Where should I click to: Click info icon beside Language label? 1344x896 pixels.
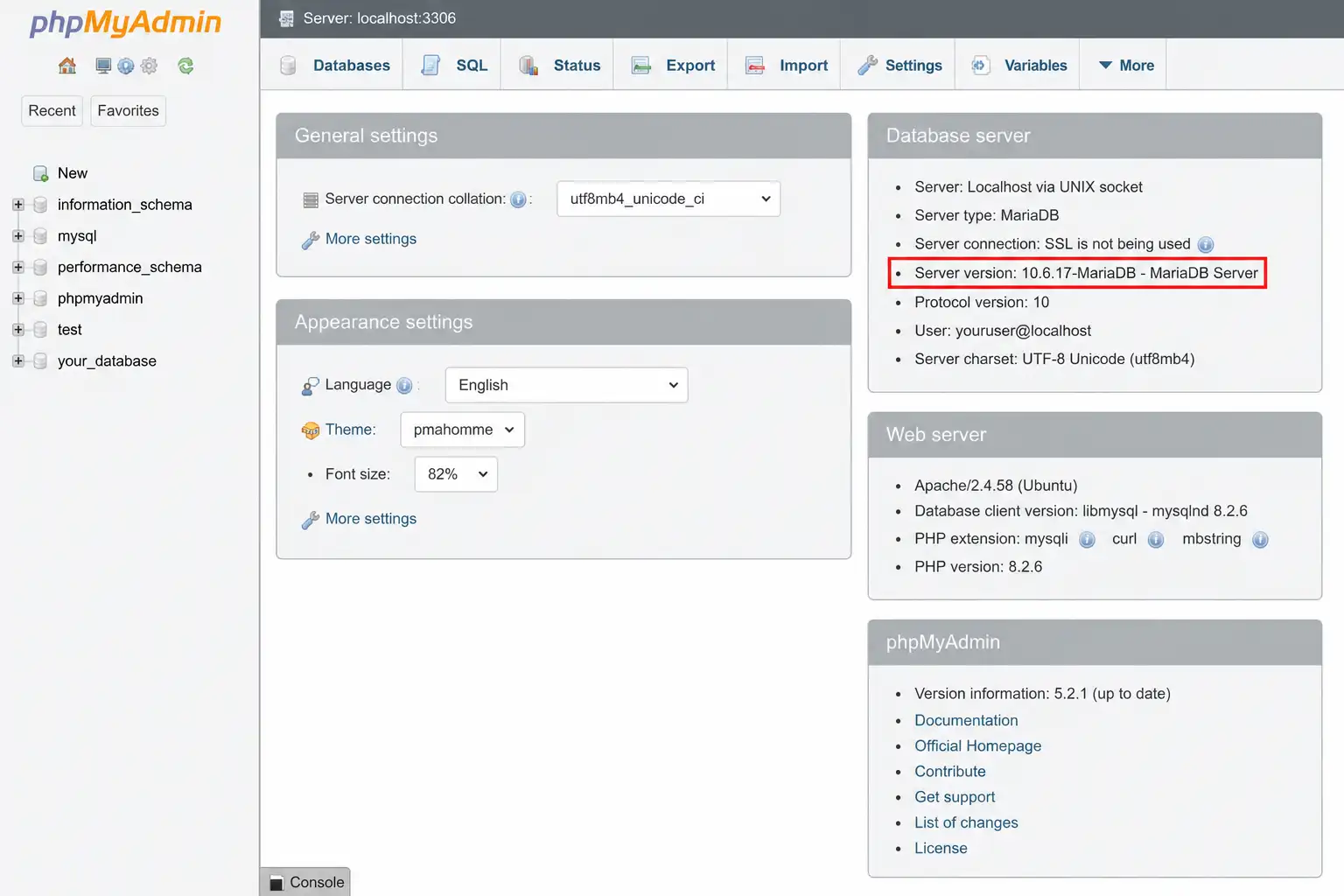(404, 385)
